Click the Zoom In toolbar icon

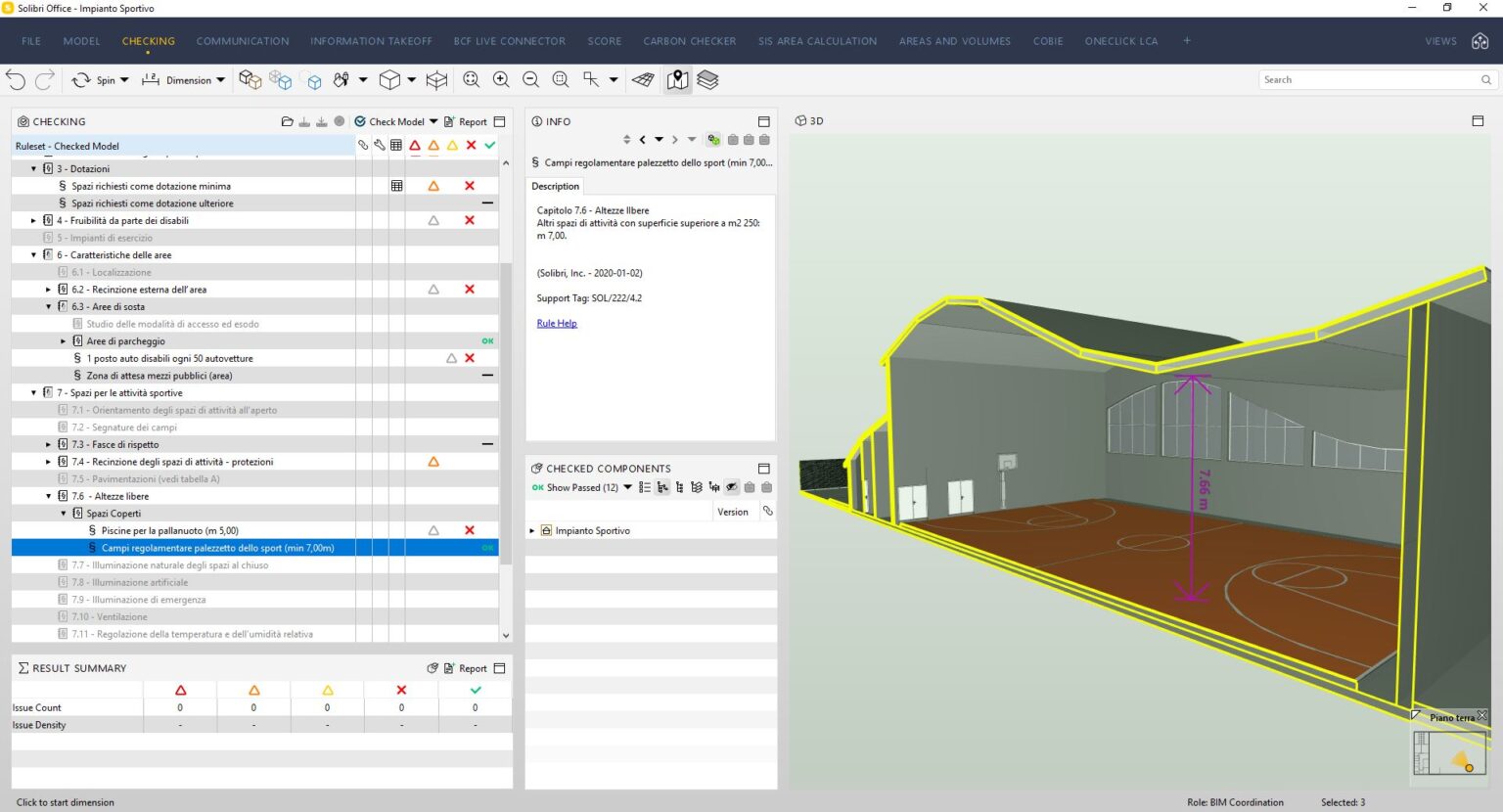[501, 79]
